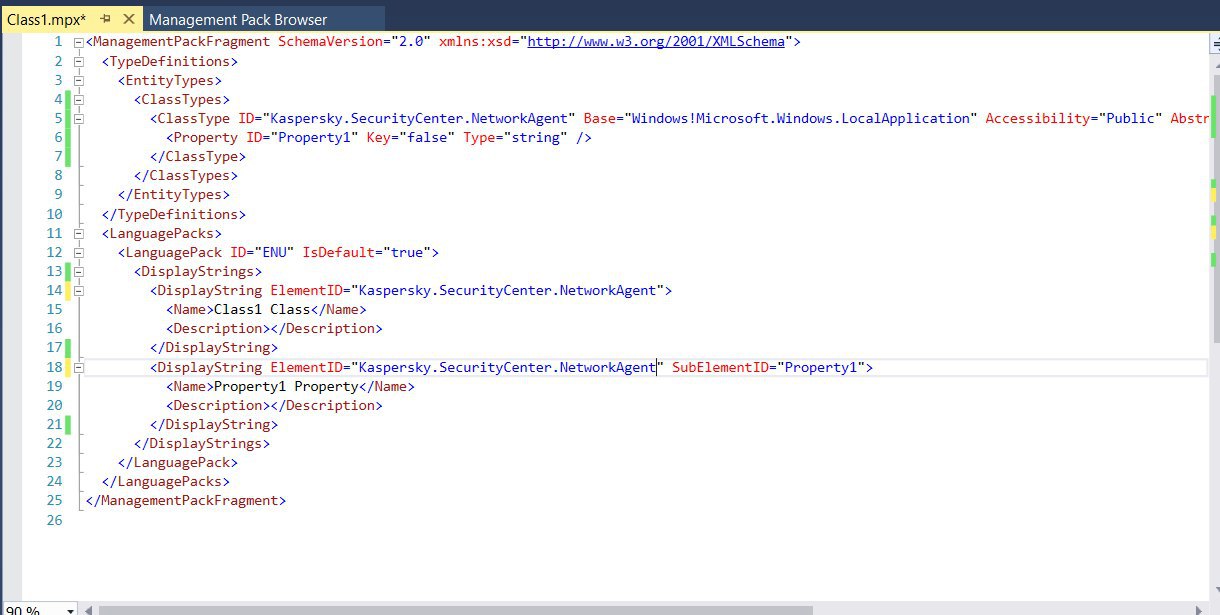Click the SchemaVersion="2.0" attribute
Image resolution: width=1220 pixels, height=615 pixels.
354,42
